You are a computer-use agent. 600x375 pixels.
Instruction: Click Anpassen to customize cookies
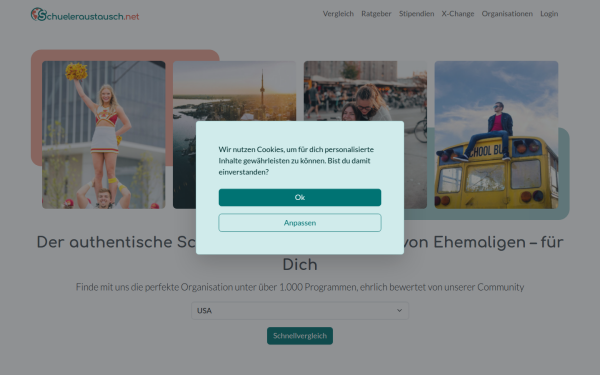tap(300, 223)
